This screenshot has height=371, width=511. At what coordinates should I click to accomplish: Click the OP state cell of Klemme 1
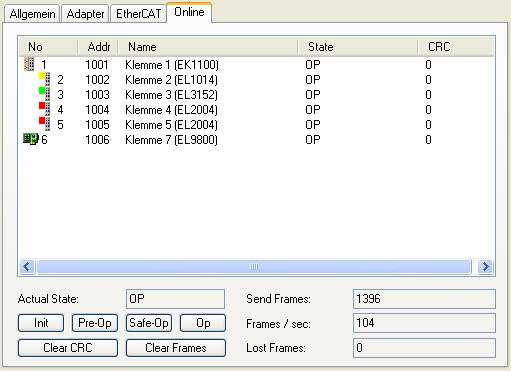coord(313,65)
